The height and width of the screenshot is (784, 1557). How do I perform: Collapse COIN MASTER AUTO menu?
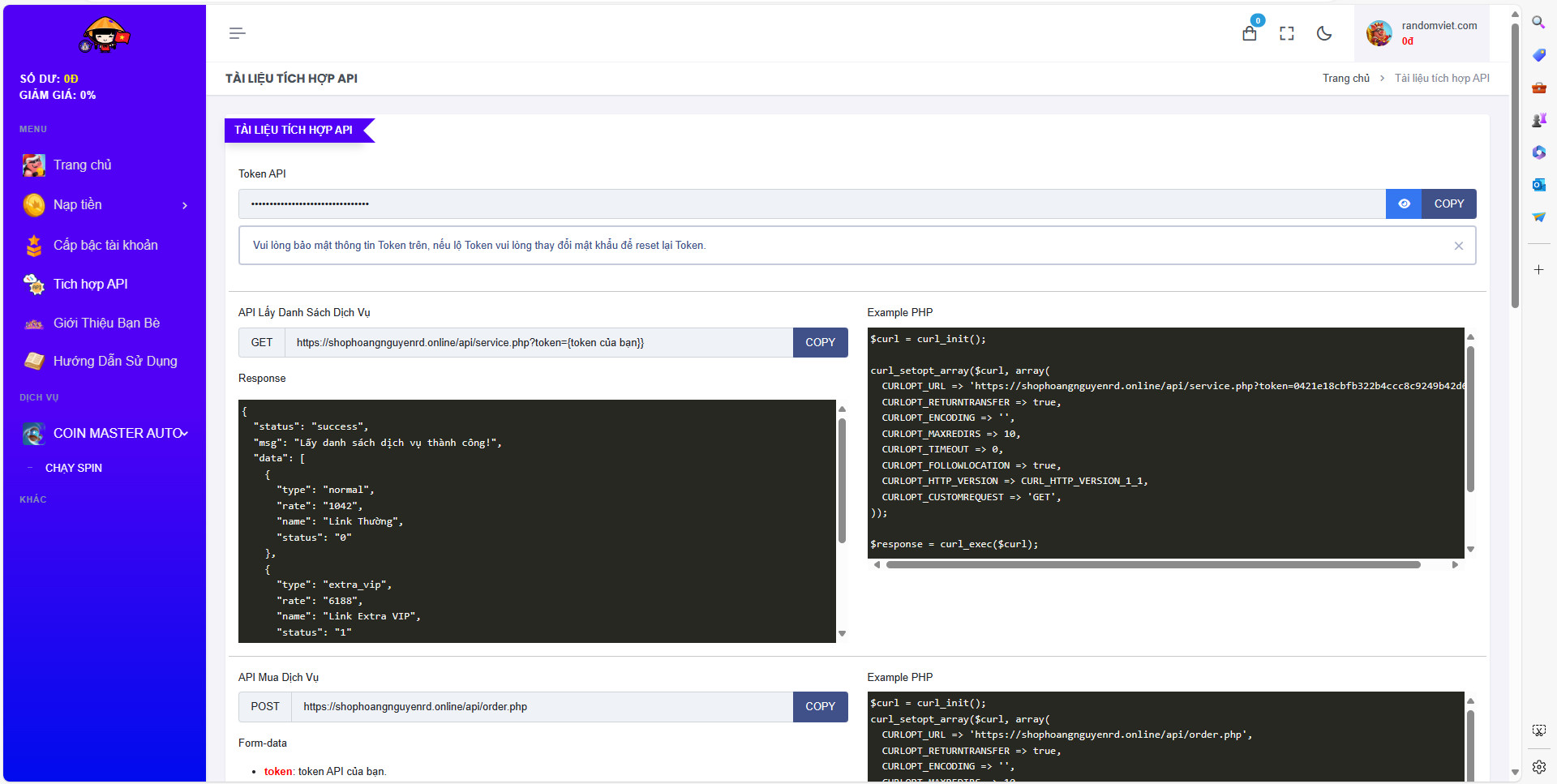click(105, 434)
